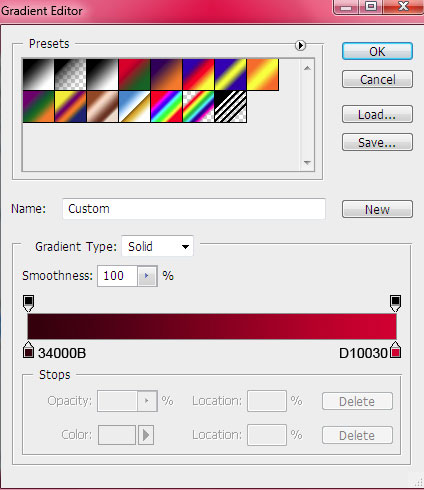Viewport: 424px width, 490px height.
Task: Select the orange, yellow, orange gradient preset
Action: [262, 74]
